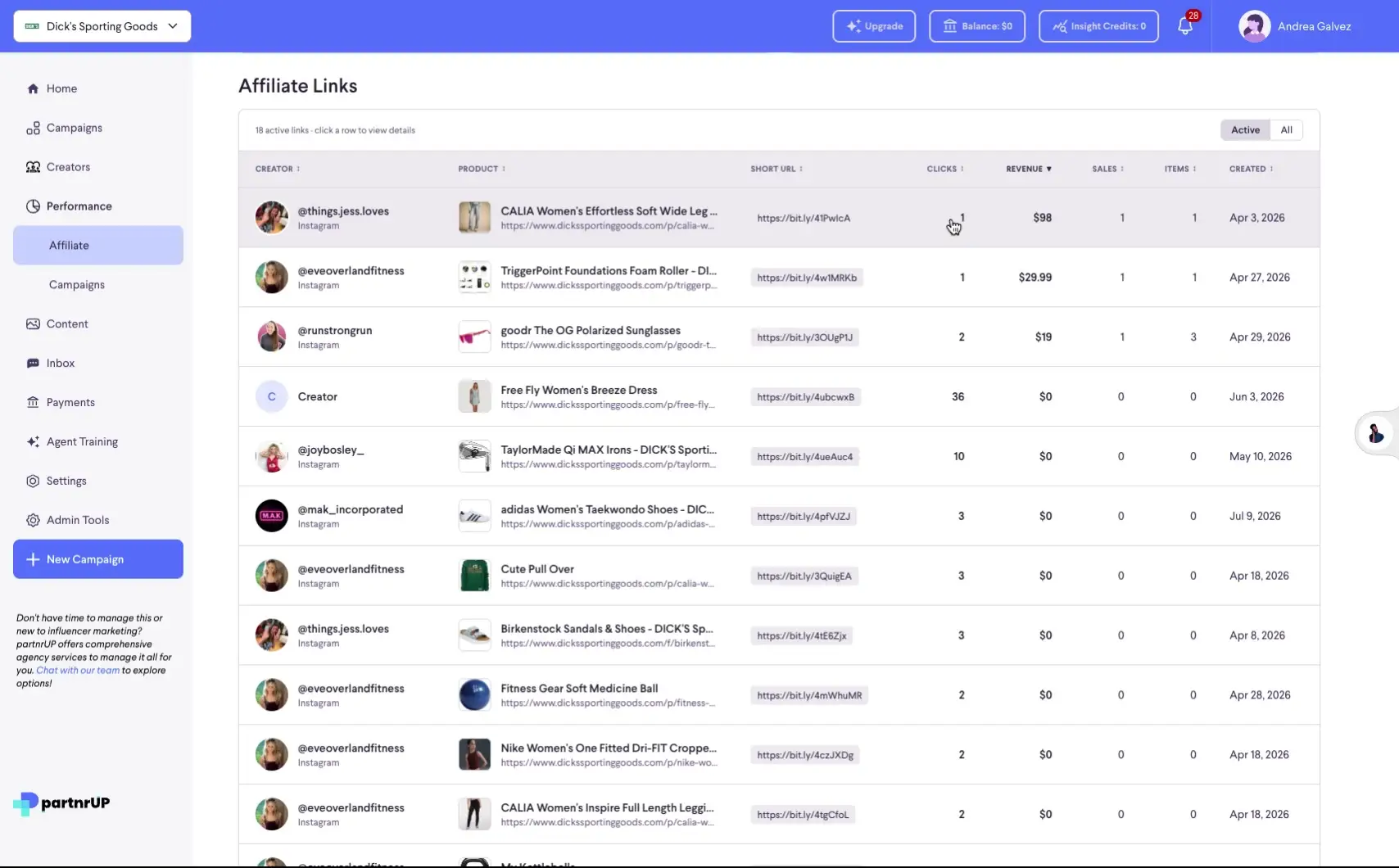Click the Creators people icon
1399x868 pixels.
point(33,167)
